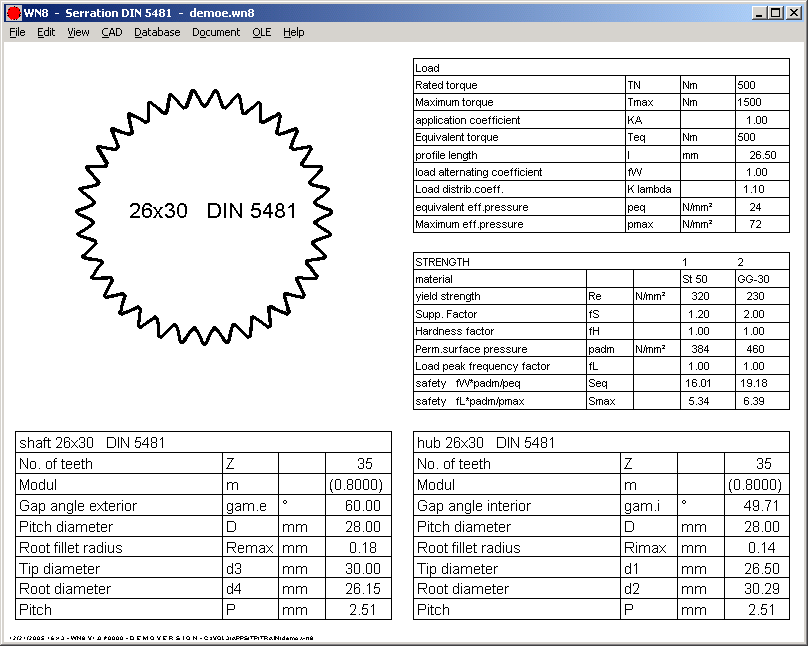Image resolution: width=808 pixels, height=646 pixels.
Task: Open the File menu
Action: point(17,32)
